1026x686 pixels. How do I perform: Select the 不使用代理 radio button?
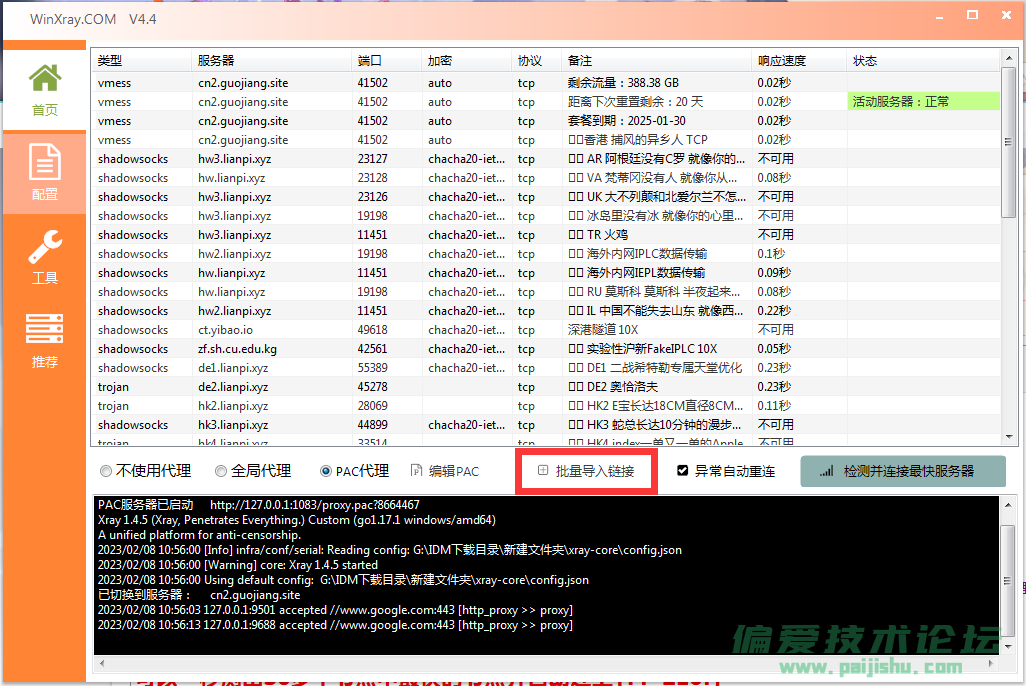(x=105, y=470)
